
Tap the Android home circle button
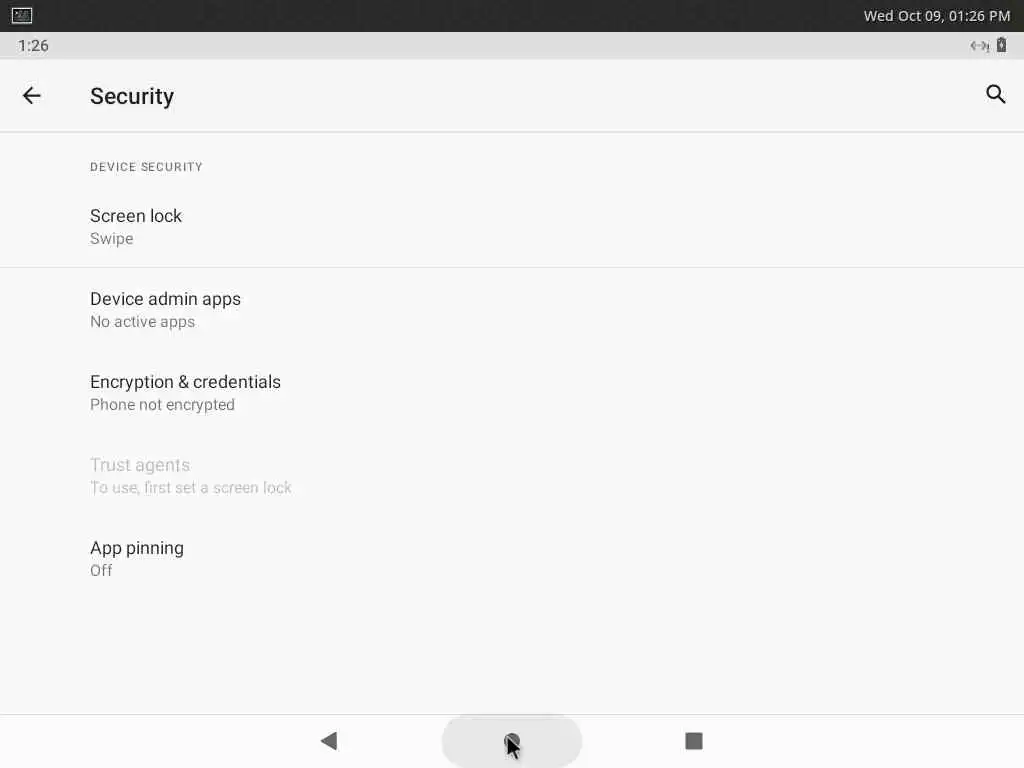(x=512, y=741)
